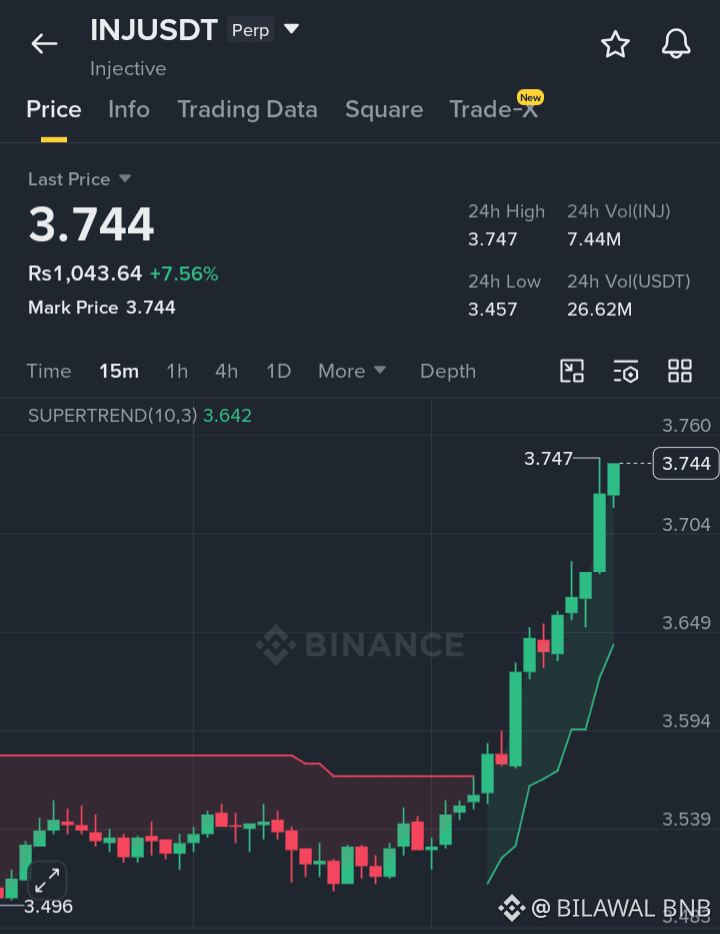Tap the 3.747 high marker on chart
The width and height of the screenshot is (720, 934).
click(x=548, y=458)
